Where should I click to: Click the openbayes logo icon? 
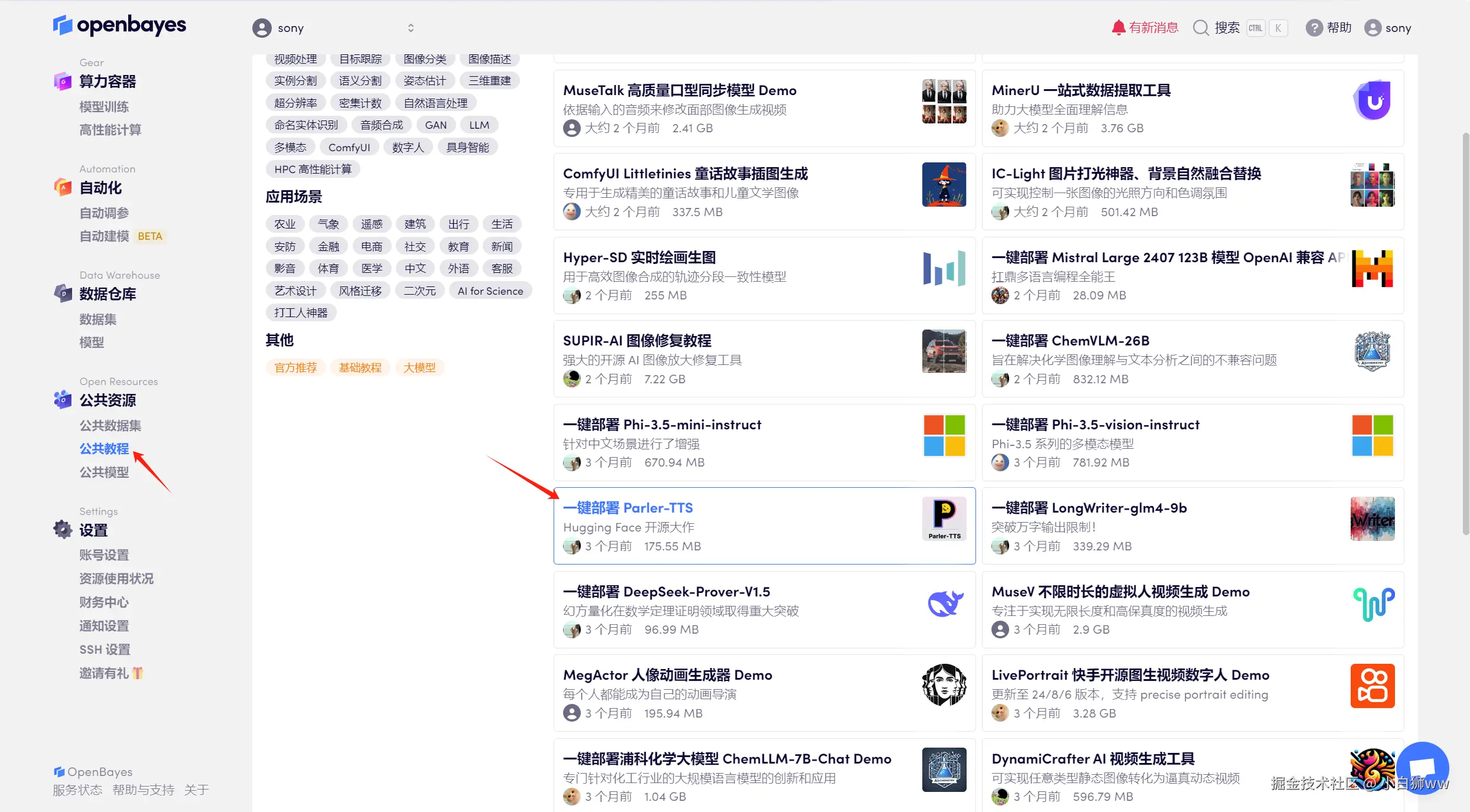coord(63,25)
